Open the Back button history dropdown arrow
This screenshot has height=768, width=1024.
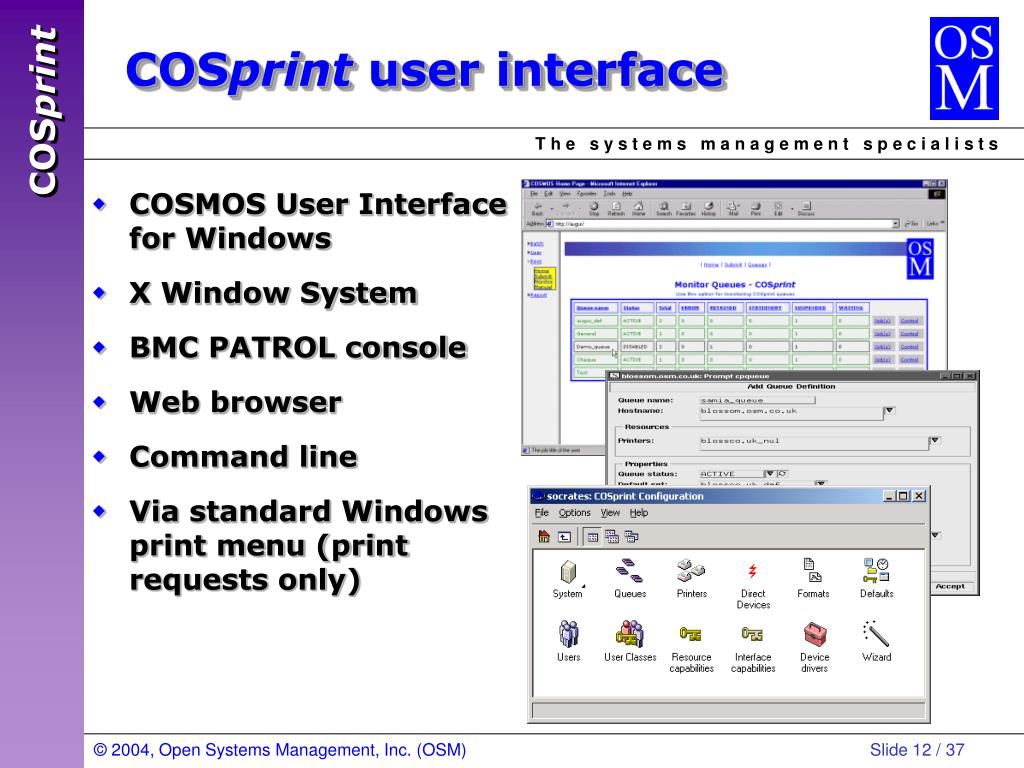[x=552, y=209]
